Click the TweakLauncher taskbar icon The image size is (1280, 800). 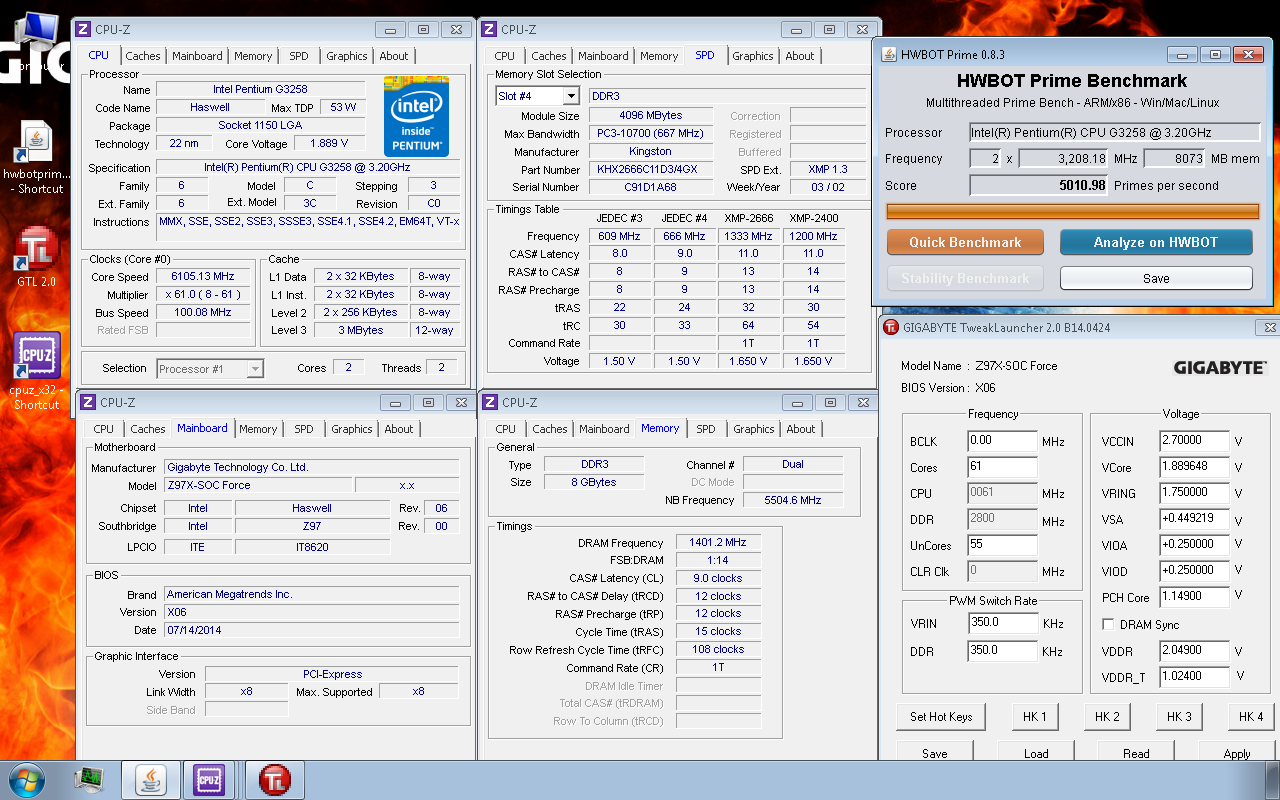(274, 779)
